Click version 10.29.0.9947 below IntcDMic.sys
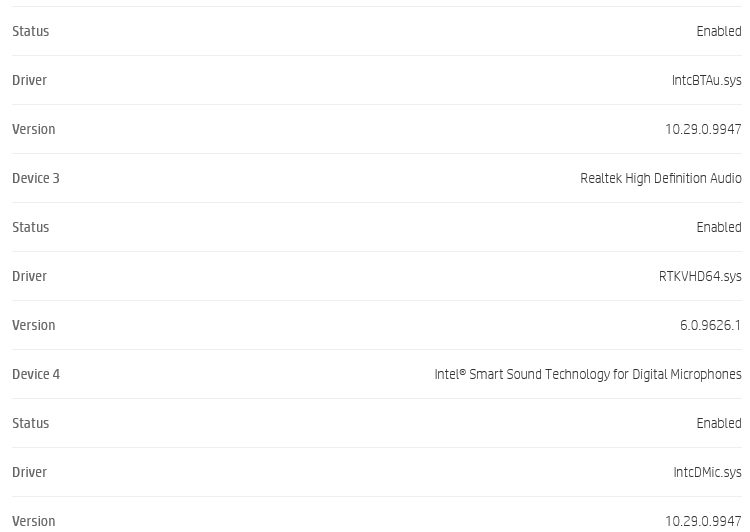Image resolution: width=750 pixels, height=532 pixels. [703, 520]
